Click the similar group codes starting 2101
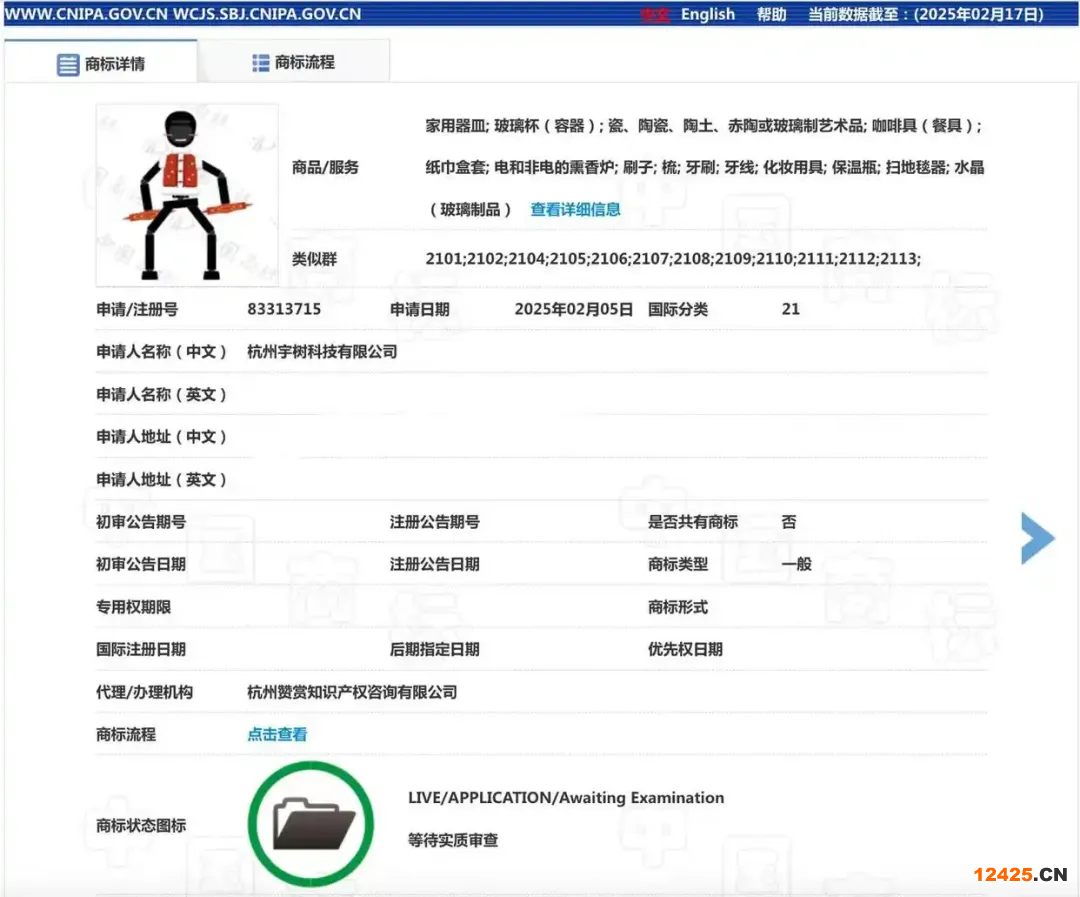 pyautogui.click(x=673, y=259)
